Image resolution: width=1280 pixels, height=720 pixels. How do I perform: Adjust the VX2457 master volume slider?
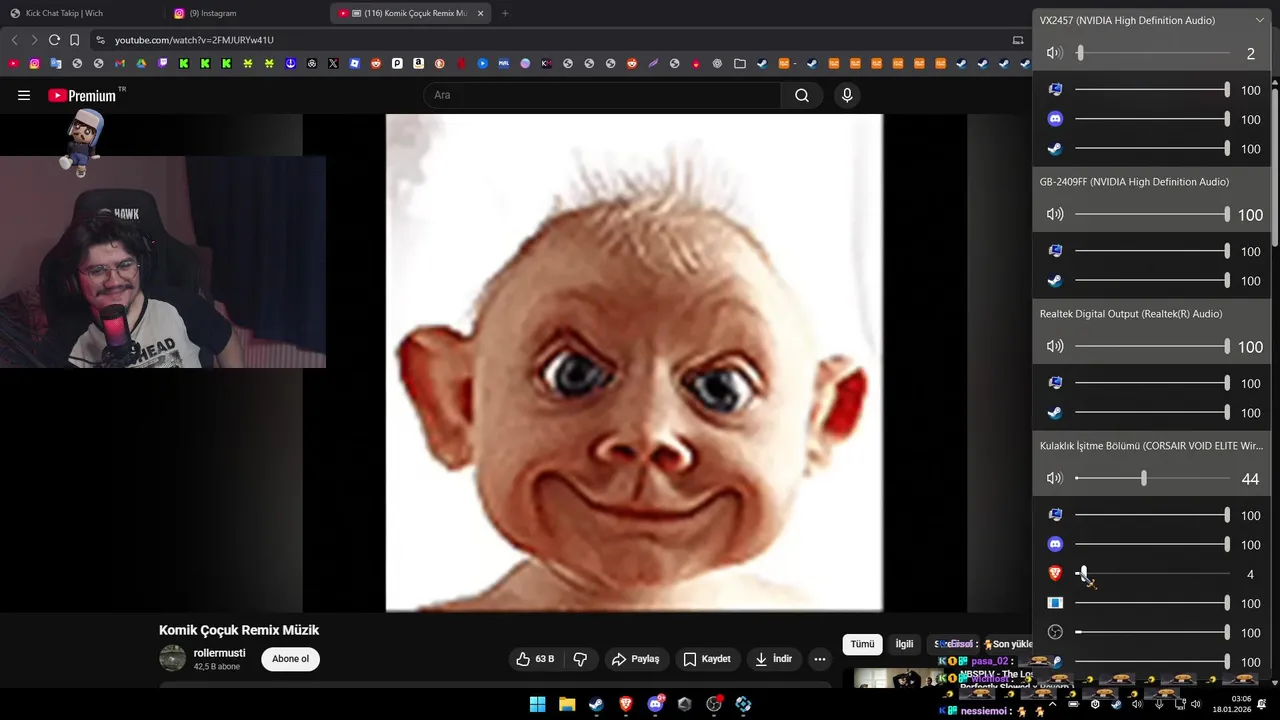[x=1152, y=53]
